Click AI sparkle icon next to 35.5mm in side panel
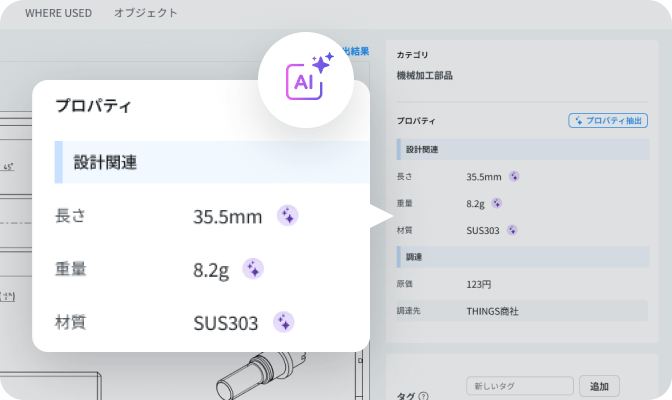The height and width of the screenshot is (400, 672). (514, 176)
